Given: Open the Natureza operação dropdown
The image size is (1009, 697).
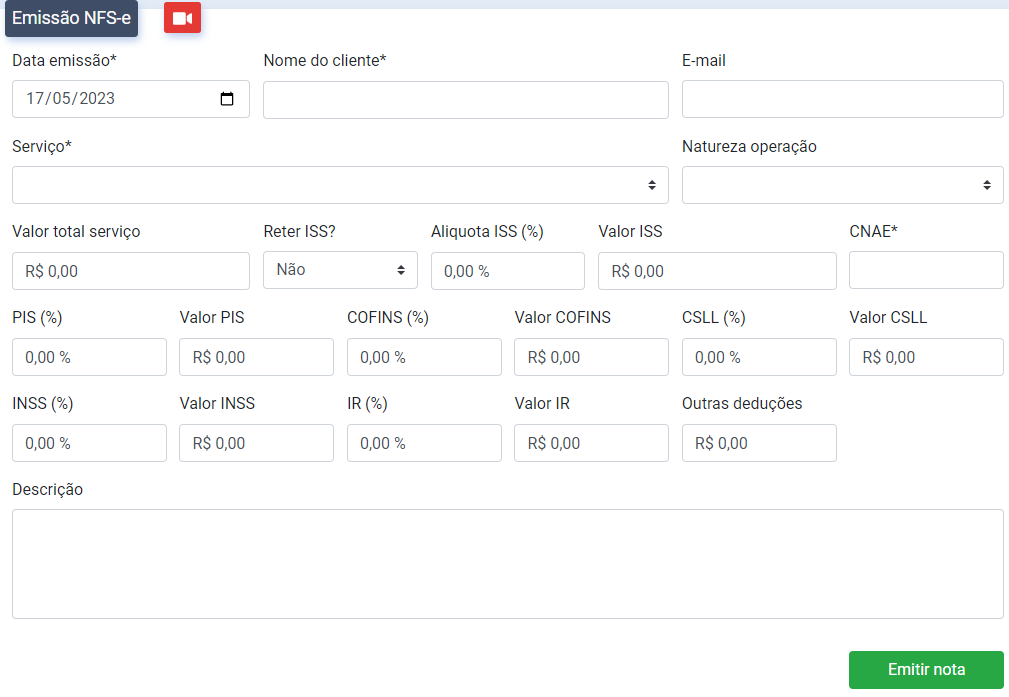Looking at the screenshot, I should [842, 185].
